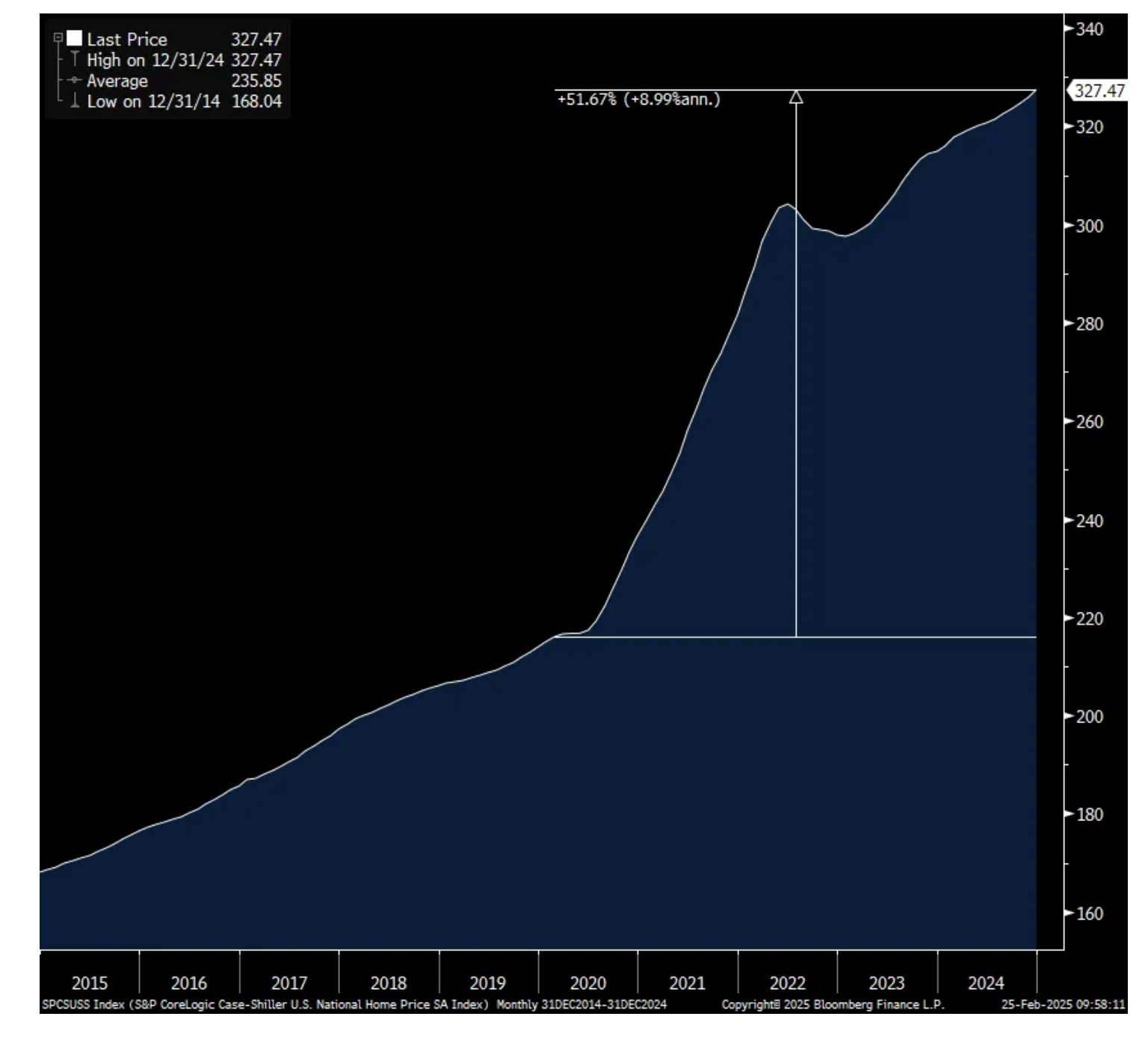Image resolution: width=1148 pixels, height=1040 pixels.
Task: Collapse the Last Price legend tree
Action: [x=58, y=38]
